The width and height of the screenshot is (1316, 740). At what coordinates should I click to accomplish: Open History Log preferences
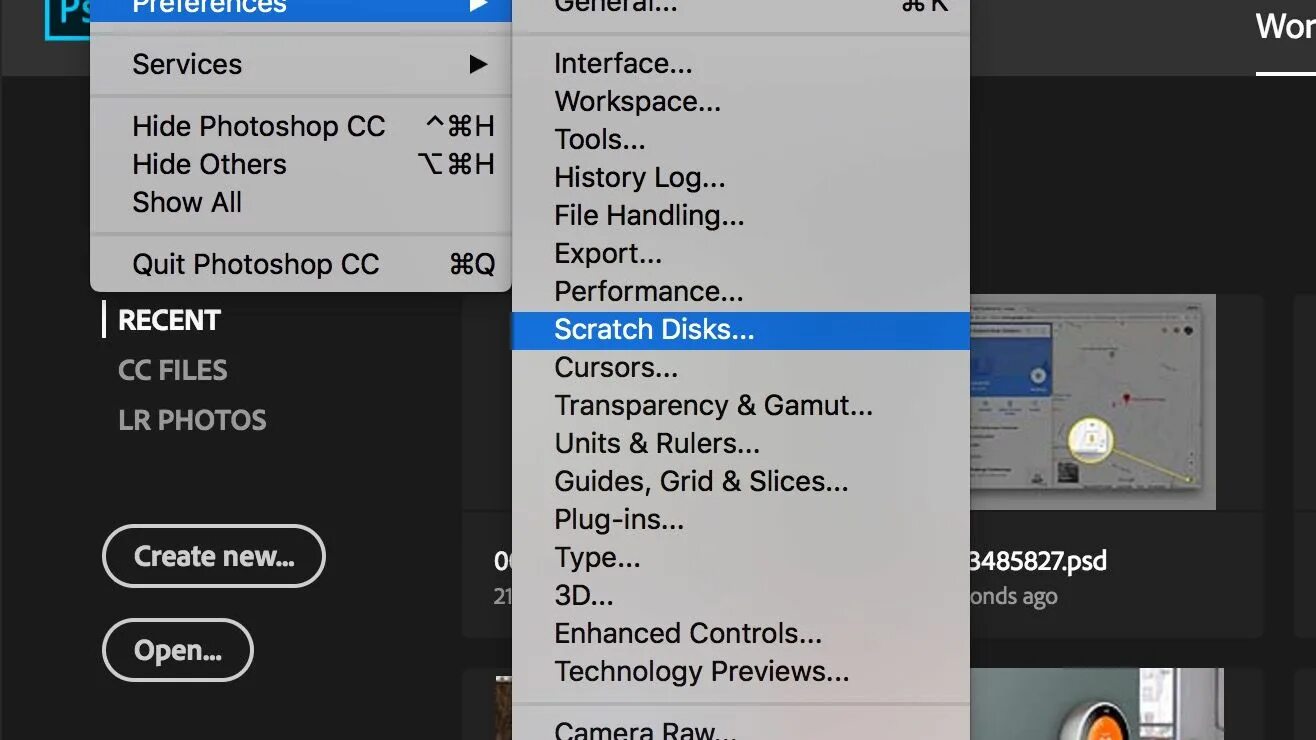click(741, 178)
